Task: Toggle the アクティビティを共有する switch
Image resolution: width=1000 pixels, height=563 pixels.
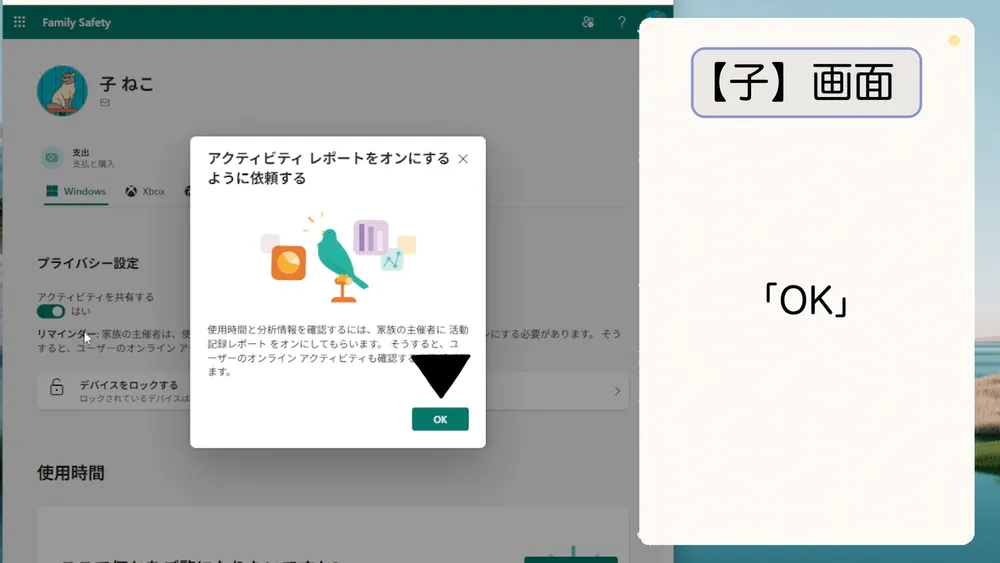Action: (51, 311)
